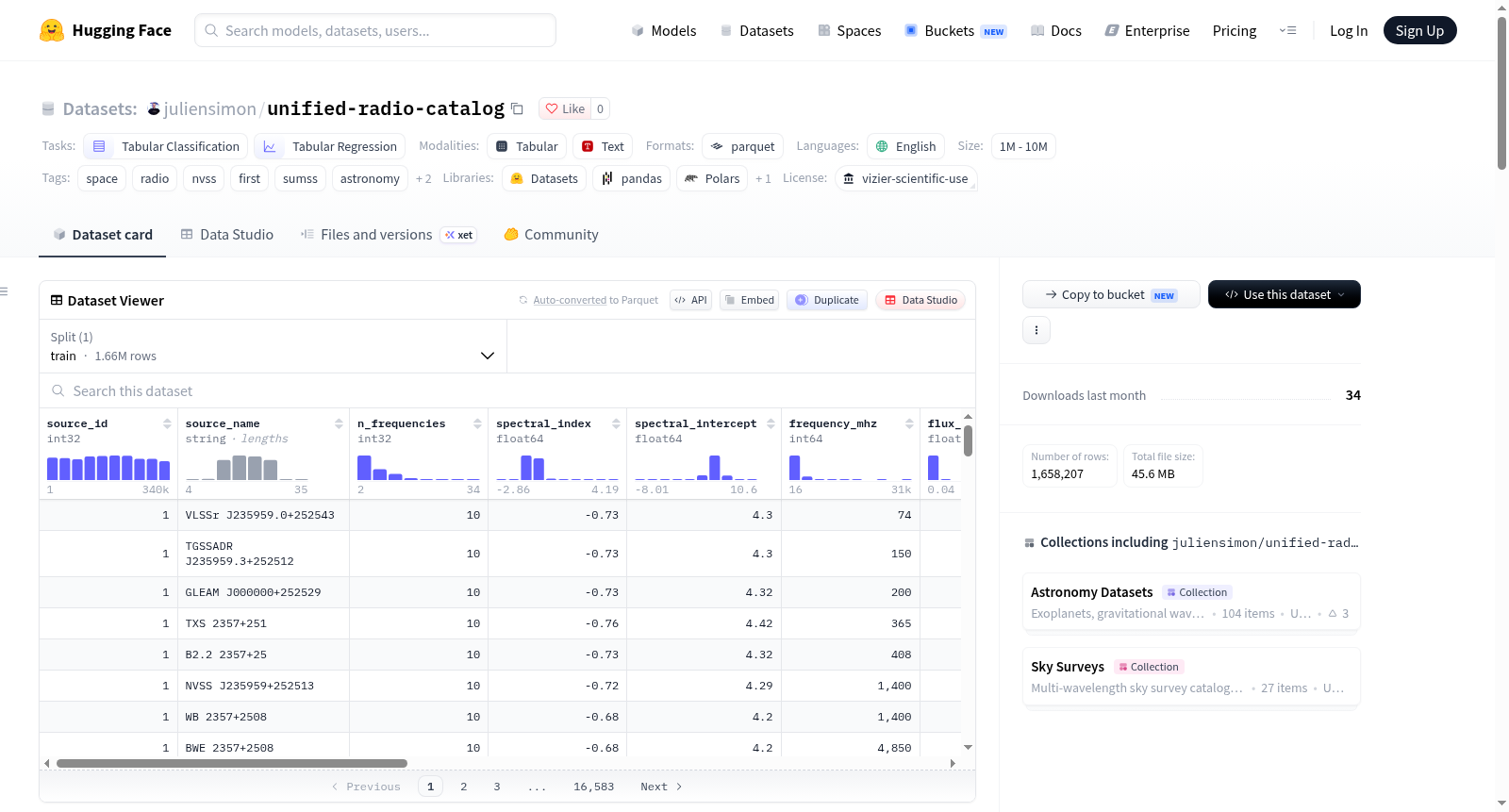Select the Tabular Classification task tag
This screenshot has width=1509, height=812.
pyautogui.click(x=166, y=146)
